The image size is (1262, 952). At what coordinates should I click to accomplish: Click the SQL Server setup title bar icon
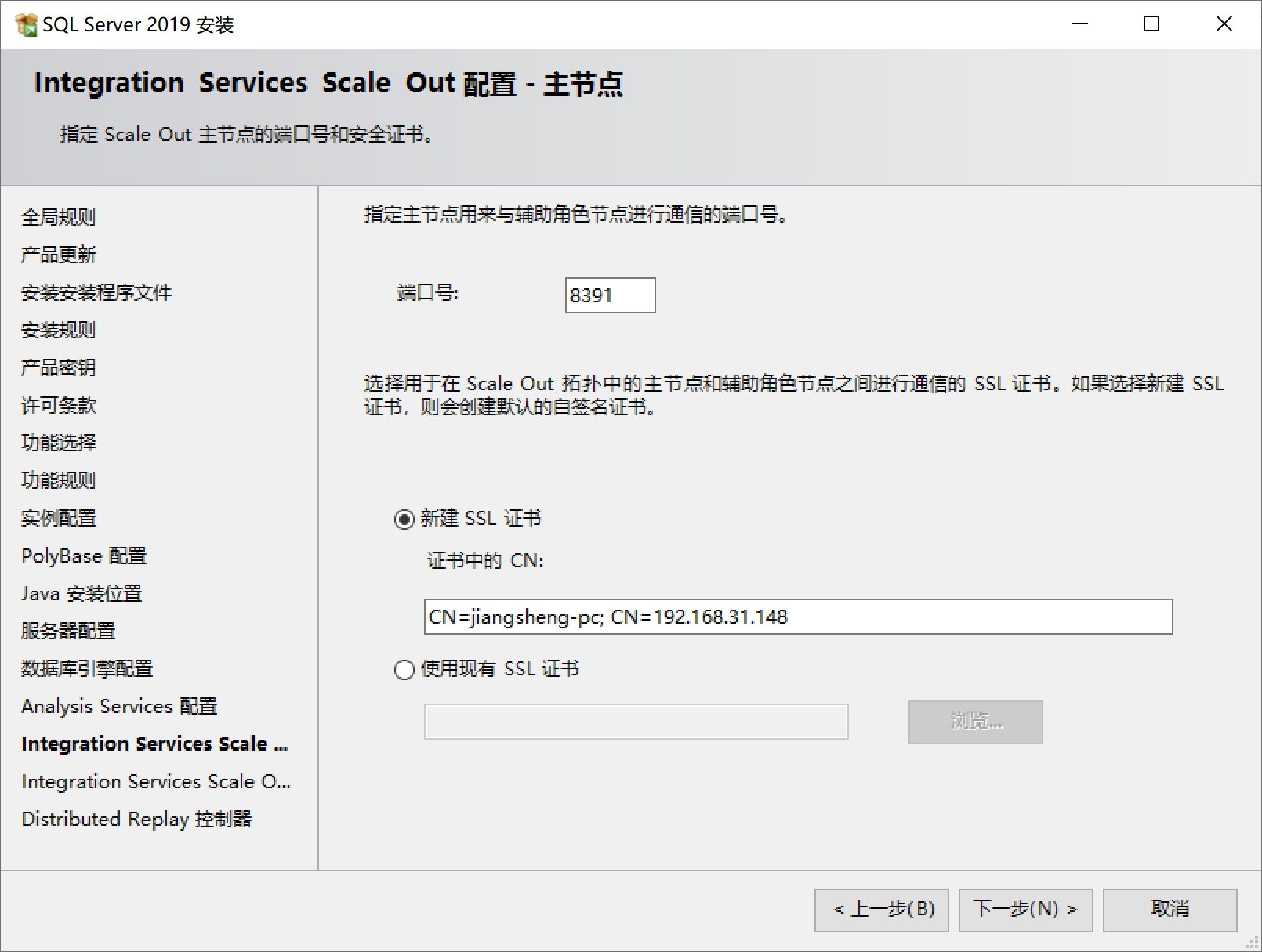[26, 24]
